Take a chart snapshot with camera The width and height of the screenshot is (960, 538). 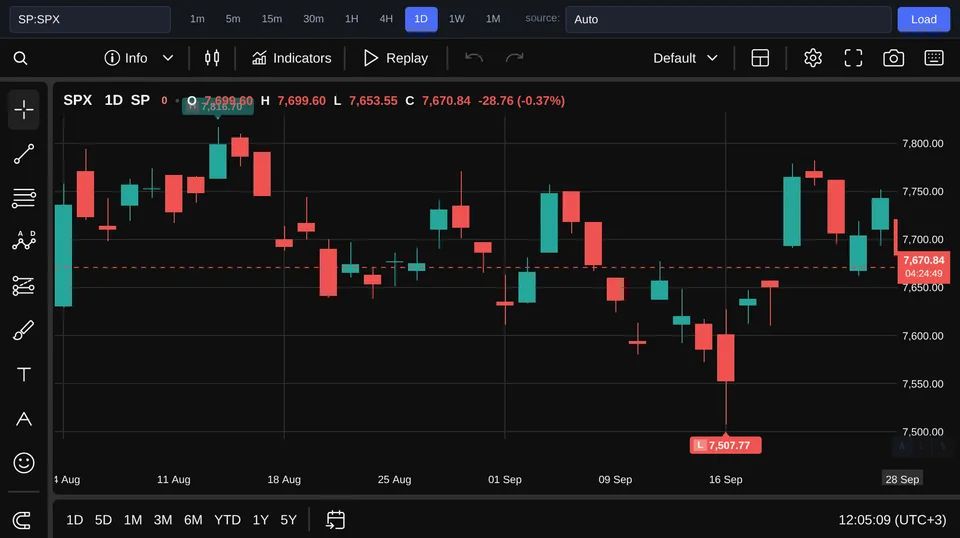(x=893, y=58)
